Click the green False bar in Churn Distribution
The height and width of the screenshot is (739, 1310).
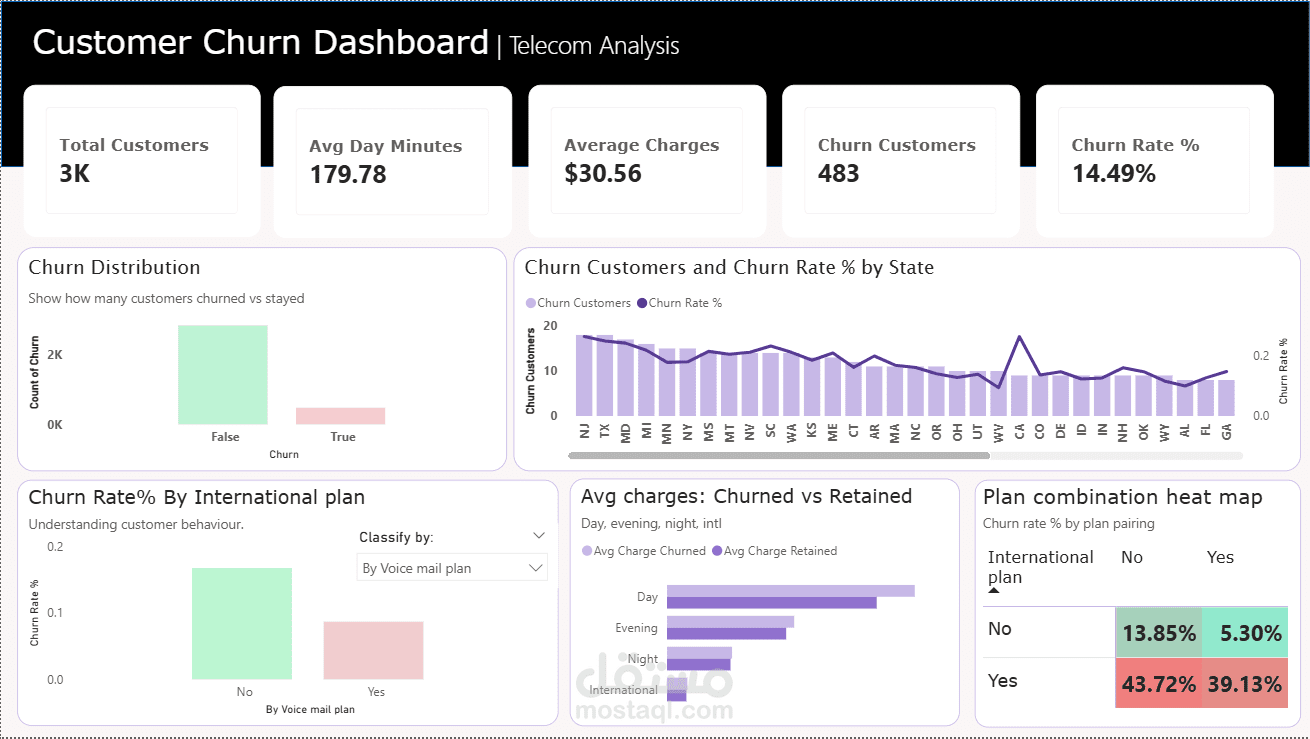click(x=224, y=374)
